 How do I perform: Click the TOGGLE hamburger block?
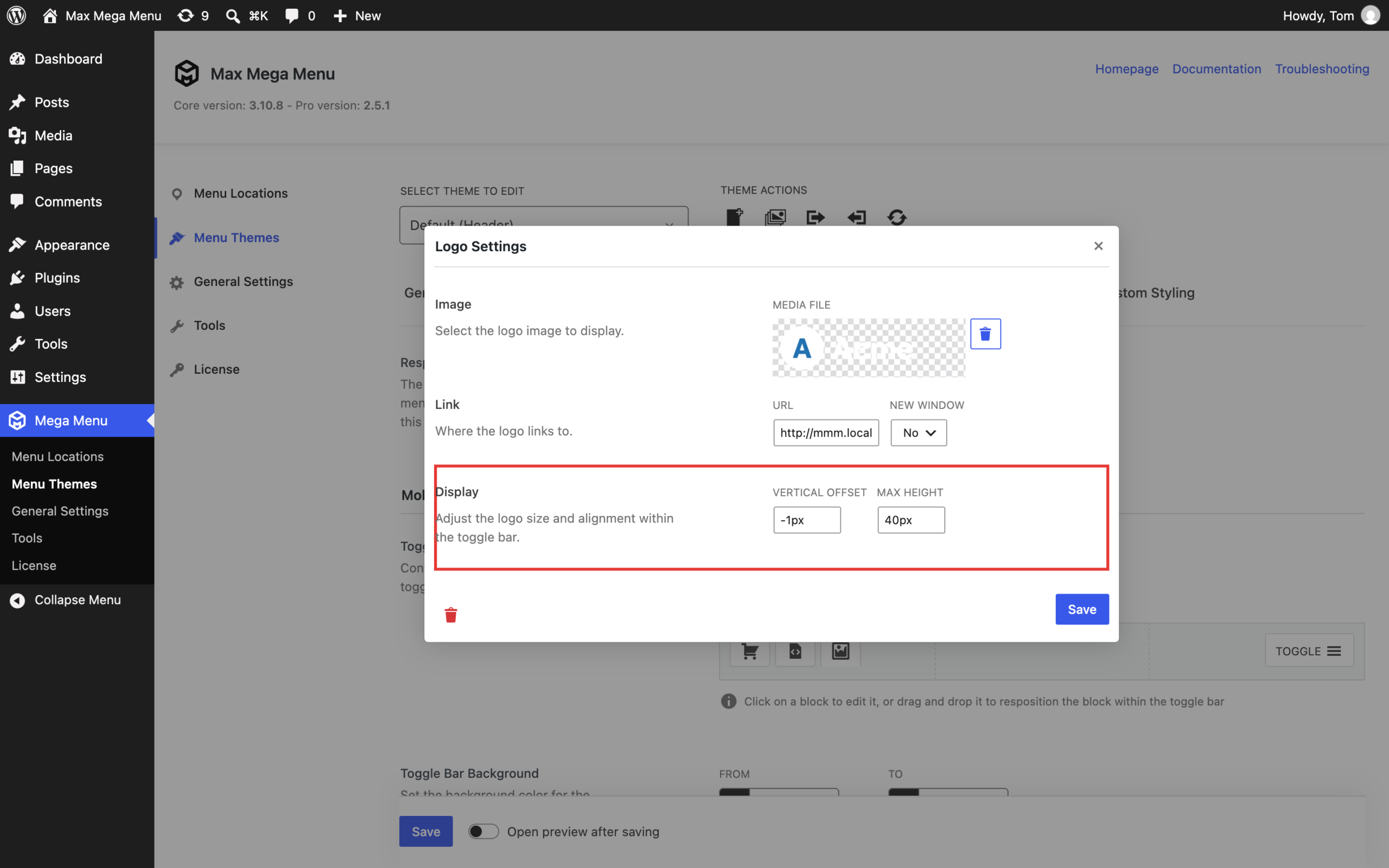(x=1309, y=650)
